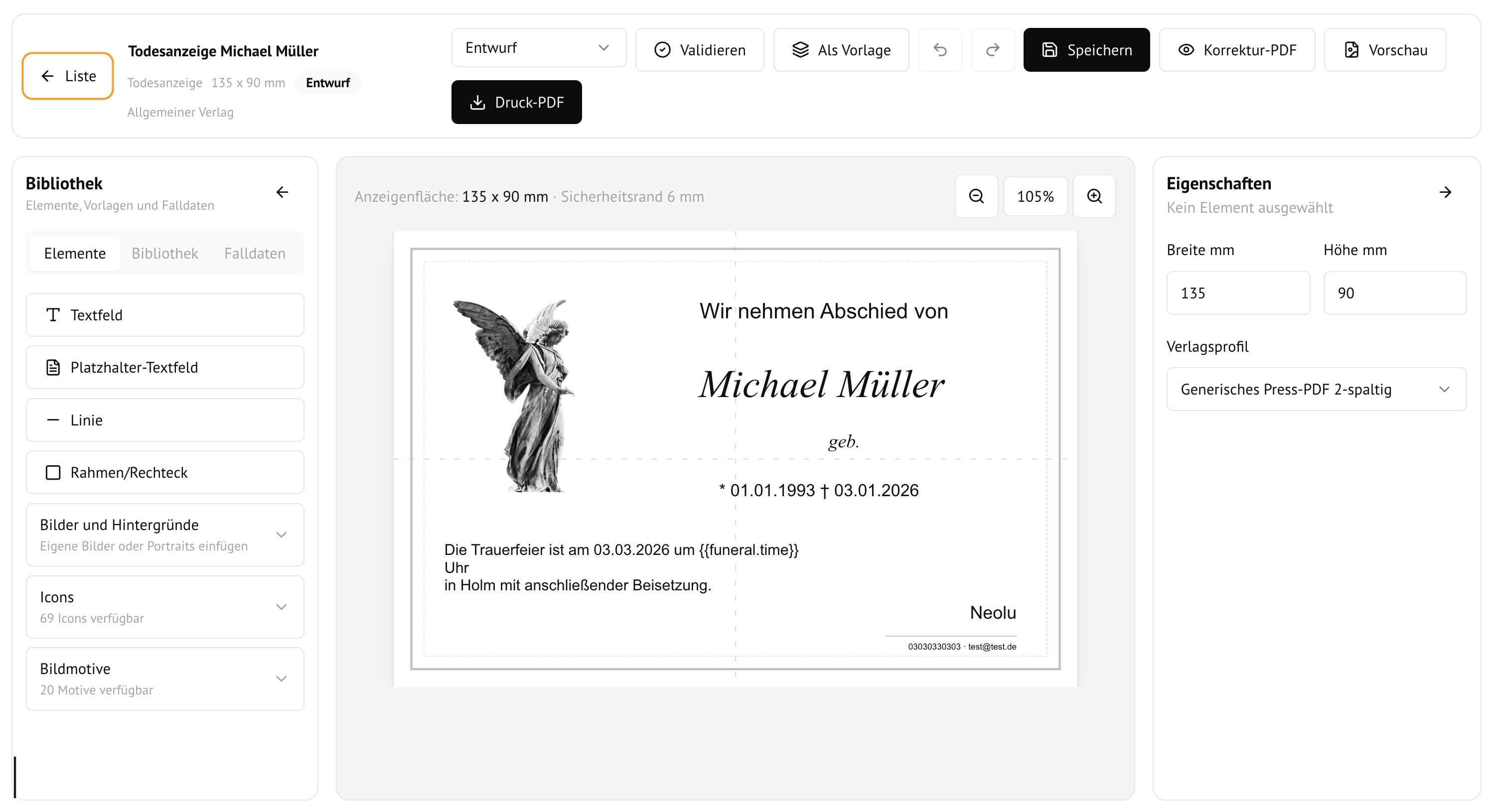Image resolution: width=1493 pixels, height=812 pixels.
Task: Save design as Als Vorlage
Action: point(841,50)
